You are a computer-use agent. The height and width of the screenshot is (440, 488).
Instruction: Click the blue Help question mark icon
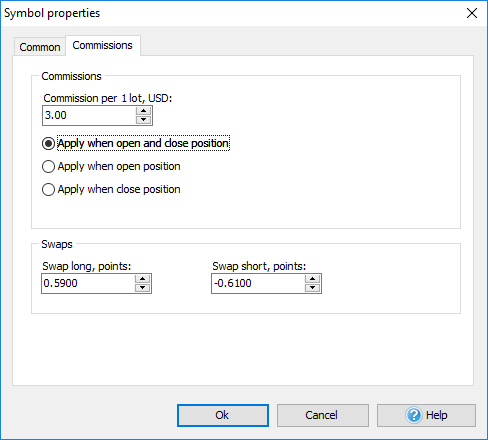pyautogui.click(x=414, y=415)
